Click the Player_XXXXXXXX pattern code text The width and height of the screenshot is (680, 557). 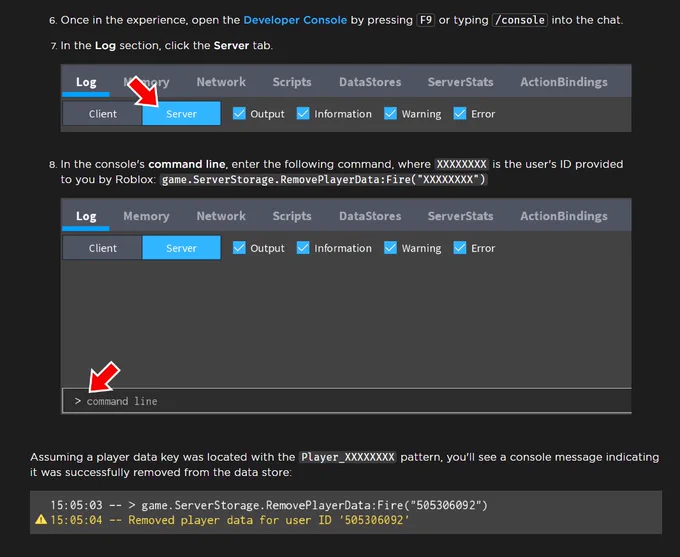click(x=347, y=457)
